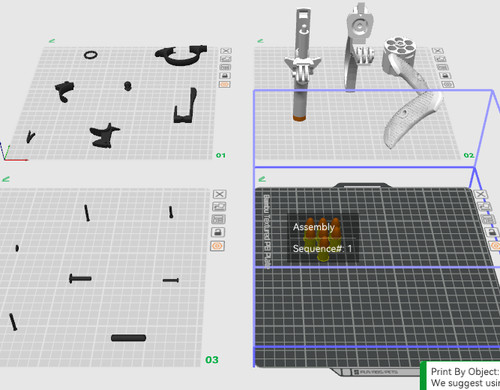Edit plate 01 name with green pencil

click(52, 41)
